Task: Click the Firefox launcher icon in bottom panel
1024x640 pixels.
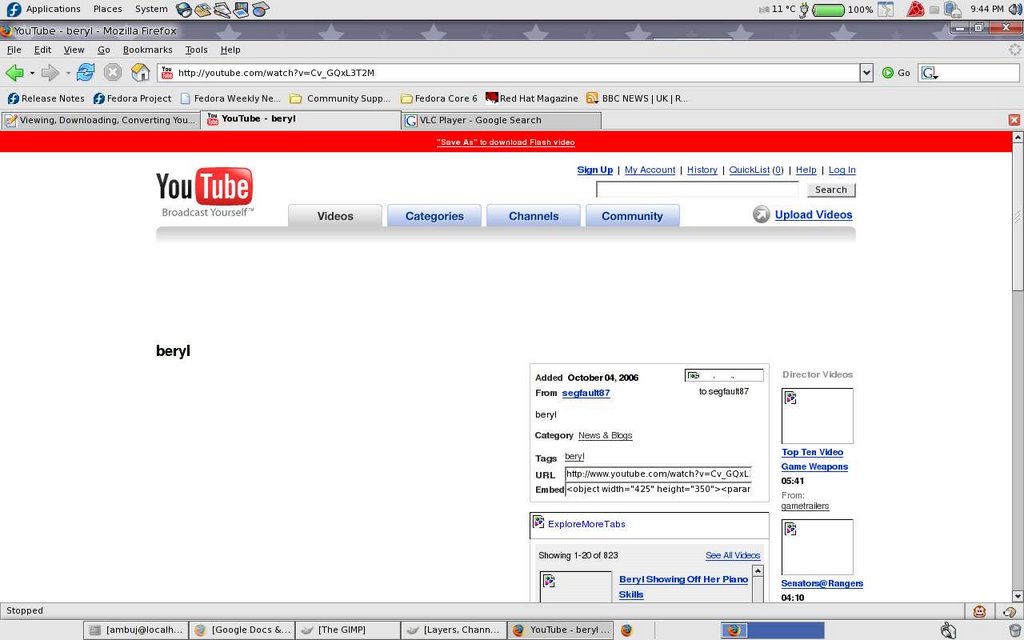Action: 626,630
